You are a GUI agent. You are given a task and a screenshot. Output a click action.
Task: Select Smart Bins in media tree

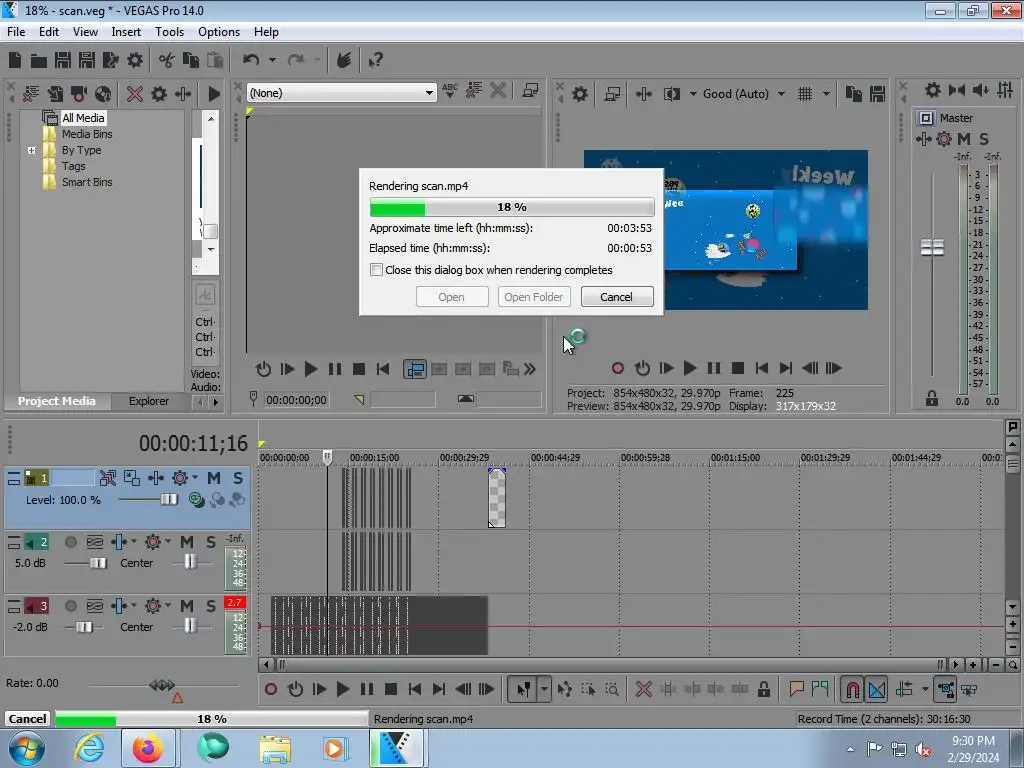87,182
